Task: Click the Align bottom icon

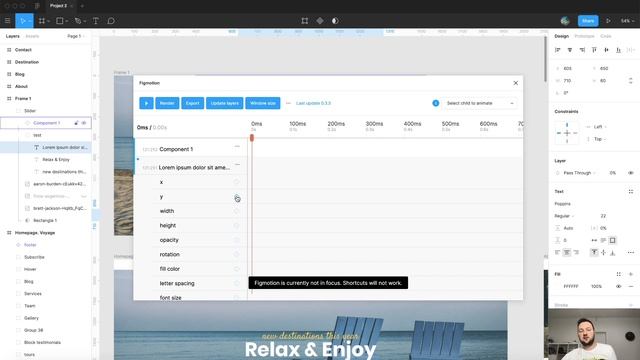Action: pyautogui.click(x=619, y=50)
